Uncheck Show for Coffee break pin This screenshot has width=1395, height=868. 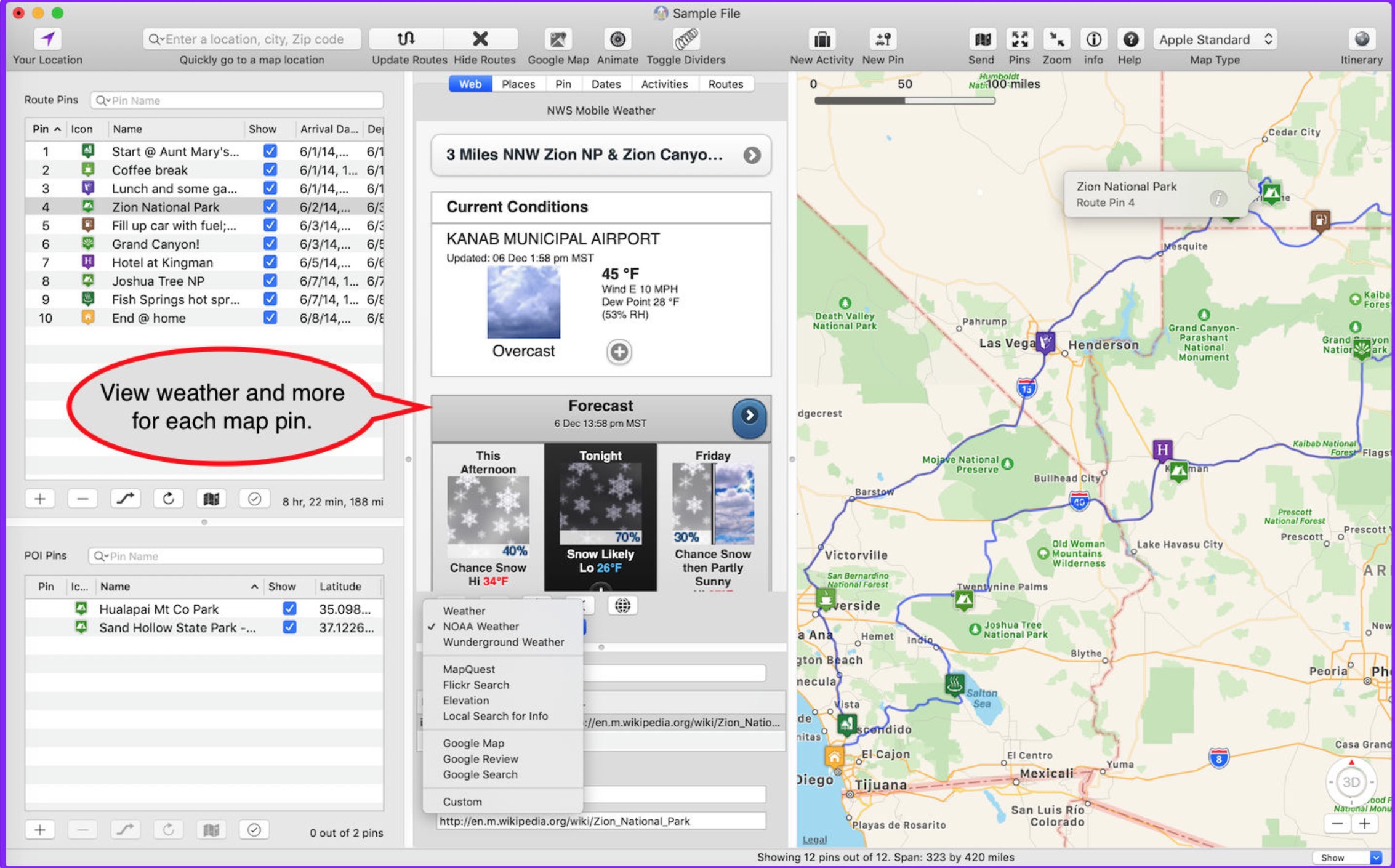(270, 169)
